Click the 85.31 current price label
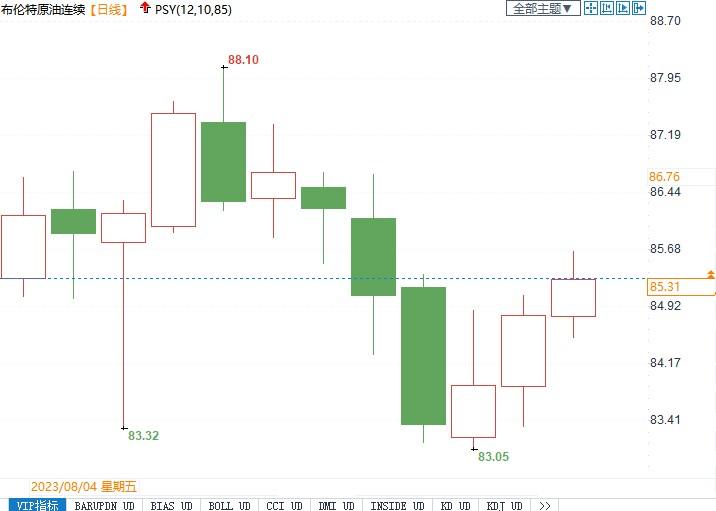This screenshot has height=511, width=716. coord(665,287)
